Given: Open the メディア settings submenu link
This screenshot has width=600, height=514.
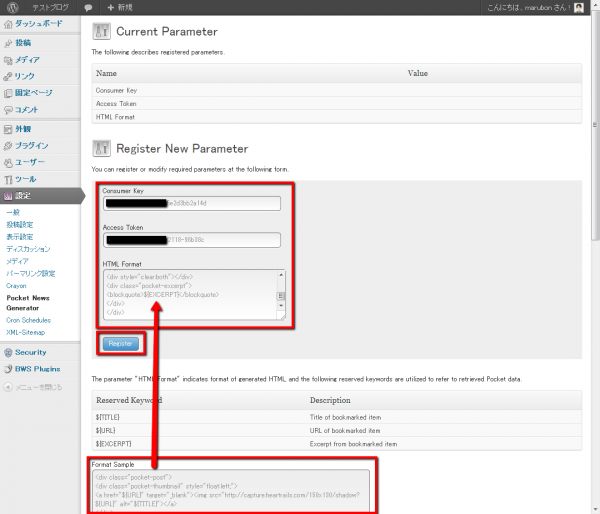Looking at the screenshot, I should (17, 261).
